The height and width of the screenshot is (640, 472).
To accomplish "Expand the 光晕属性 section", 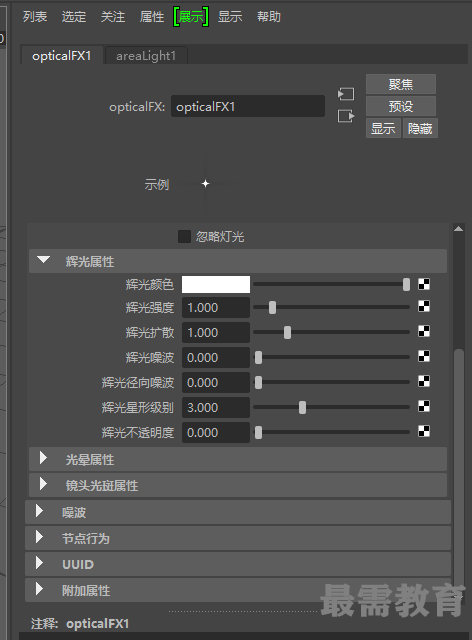I will (x=43, y=458).
